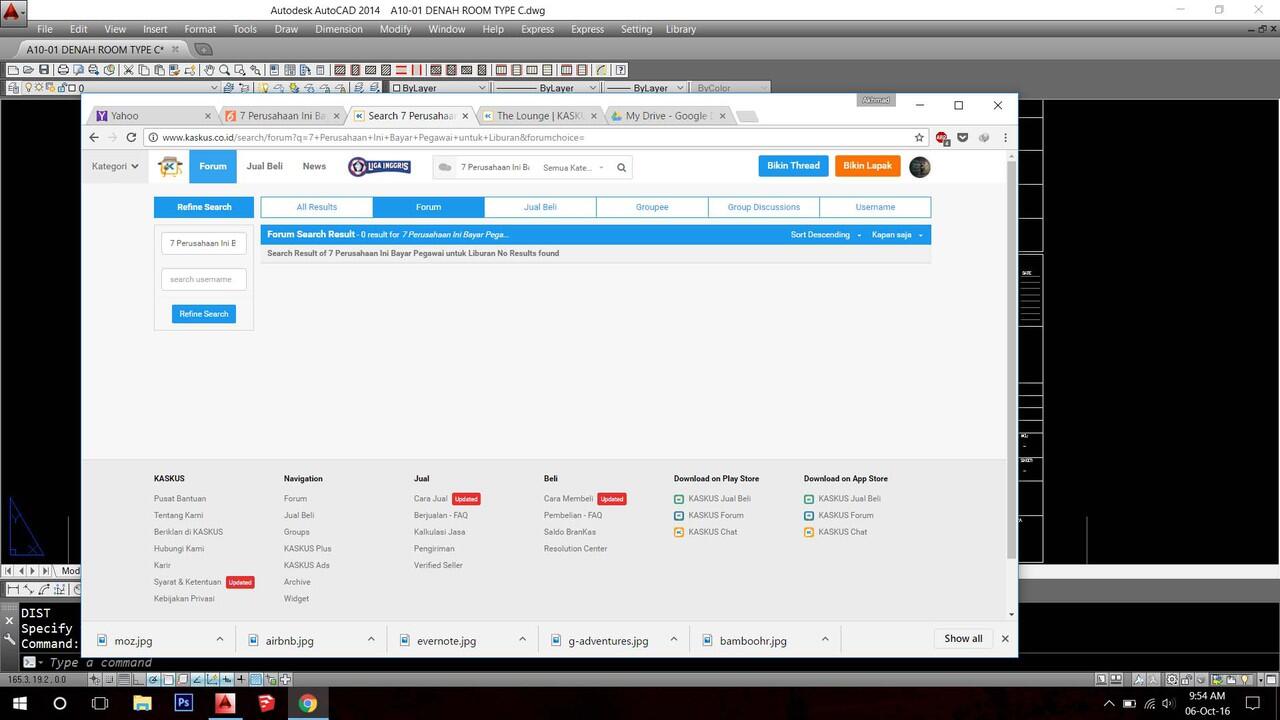Click the AutoCAD Save icon

[x=44, y=70]
